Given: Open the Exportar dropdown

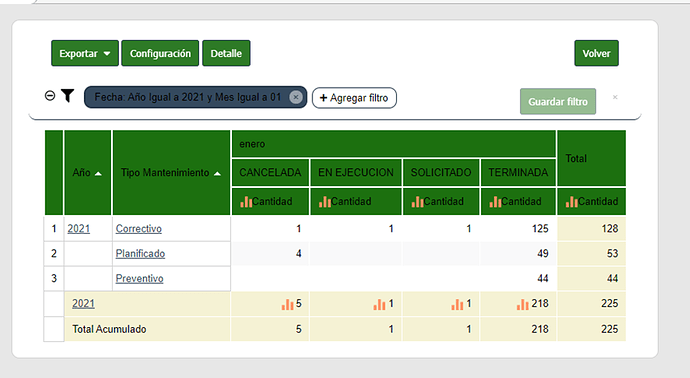Looking at the screenshot, I should pos(85,53).
